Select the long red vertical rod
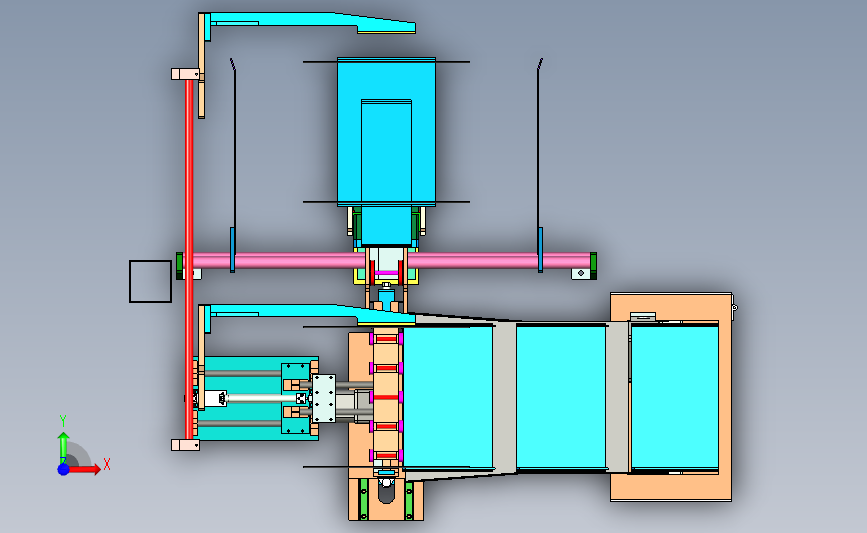Viewport: 867px width, 533px height. click(x=189, y=259)
